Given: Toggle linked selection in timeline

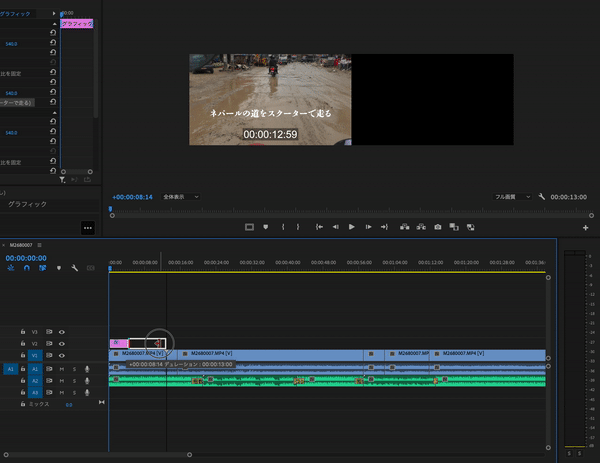Looking at the screenshot, I should (42, 268).
